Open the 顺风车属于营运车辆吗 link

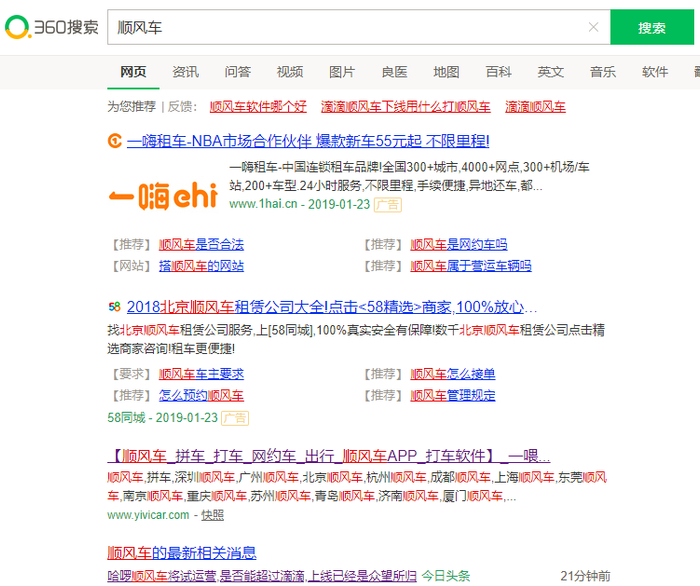[471, 266]
